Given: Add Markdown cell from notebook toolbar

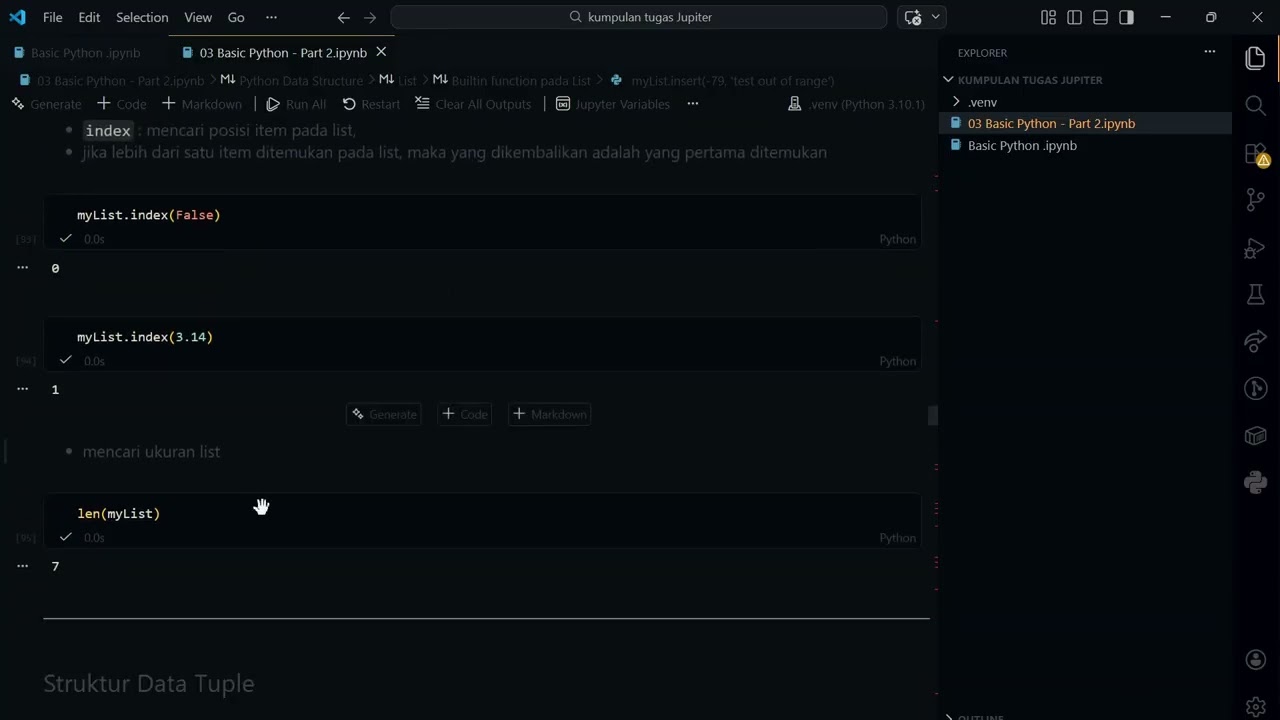Looking at the screenshot, I should point(202,104).
